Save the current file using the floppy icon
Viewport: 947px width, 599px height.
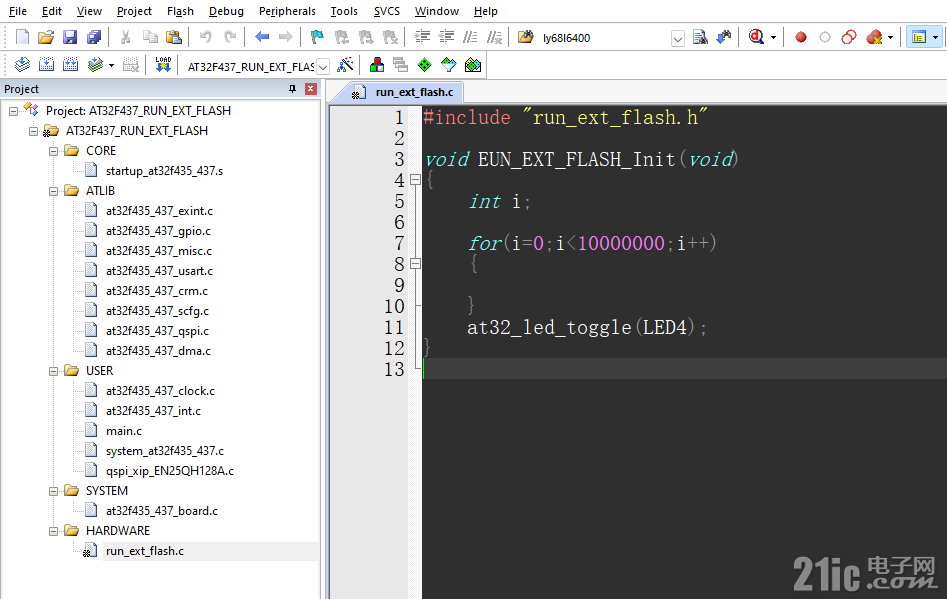(x=70, y=37)
